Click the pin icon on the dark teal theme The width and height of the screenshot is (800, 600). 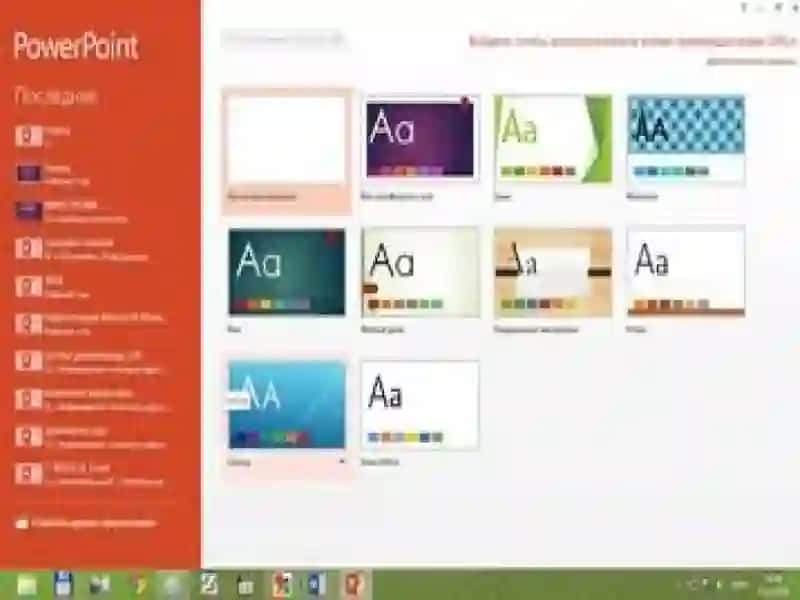tap(332, 236)
